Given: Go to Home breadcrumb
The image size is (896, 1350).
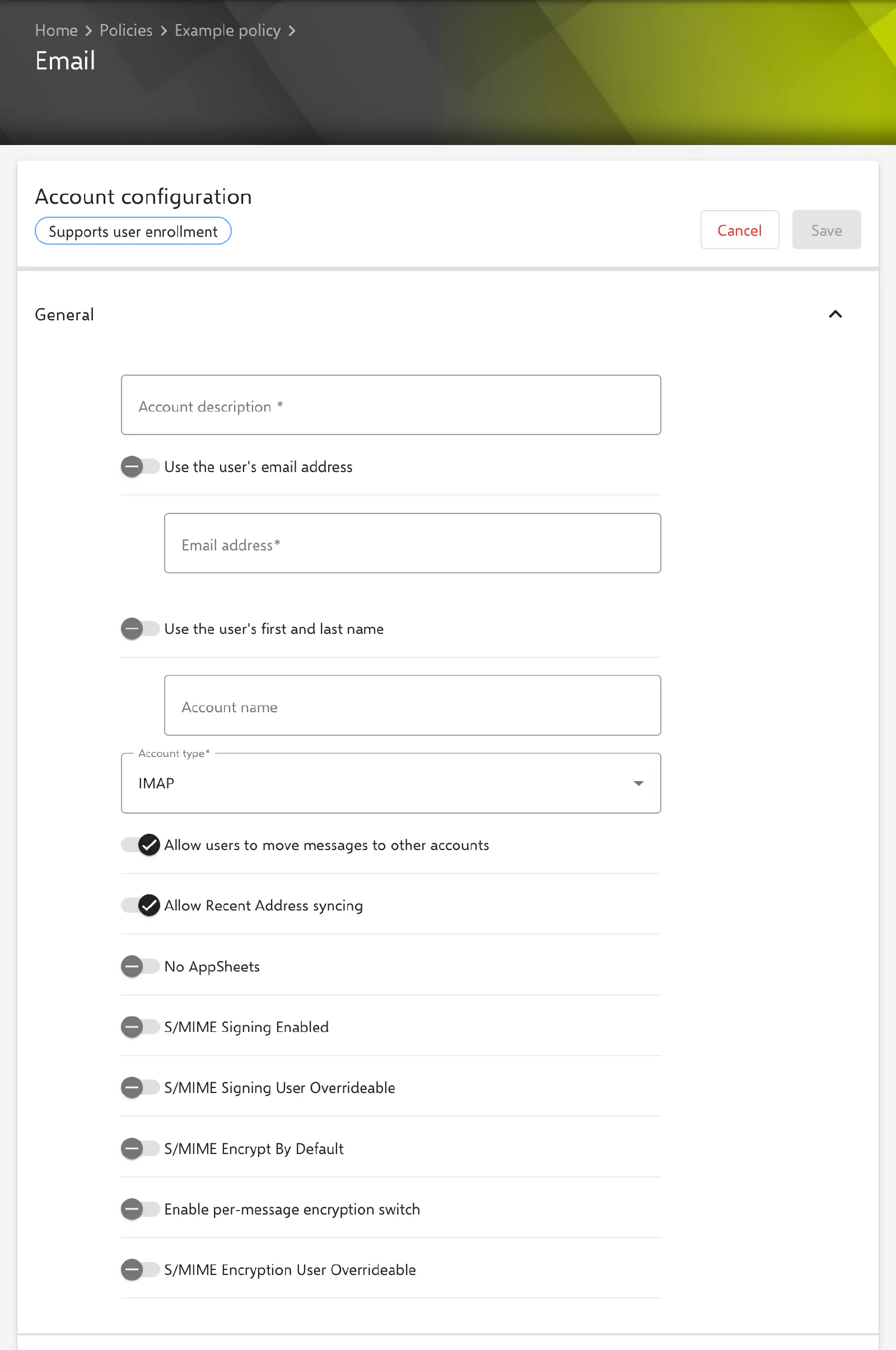Looking at the screenshot, I should 56,30.
